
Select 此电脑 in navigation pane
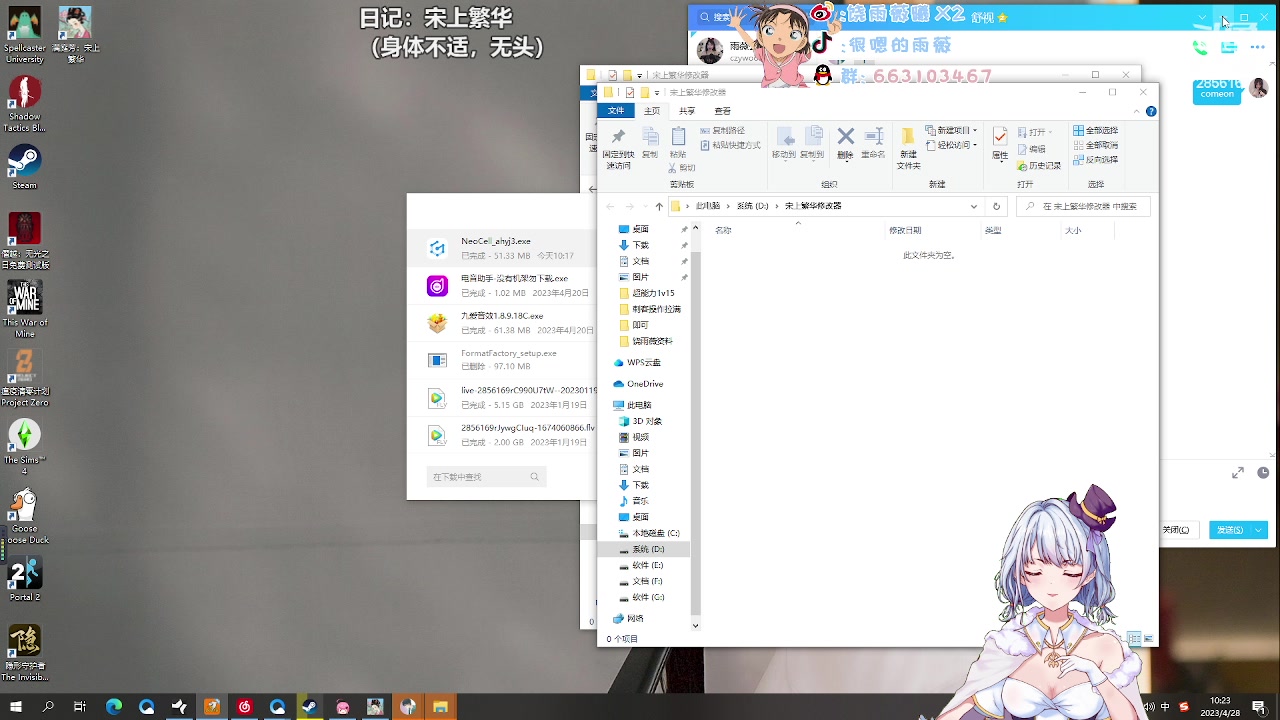[x=632, y=405]
